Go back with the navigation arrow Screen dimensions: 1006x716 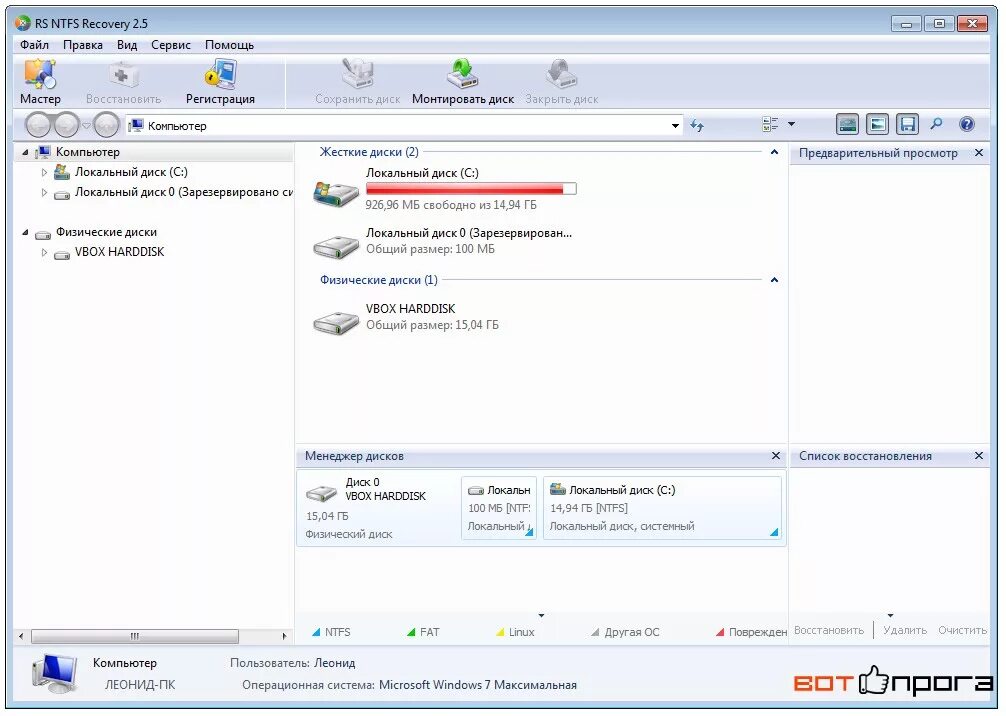coord(38,124)
